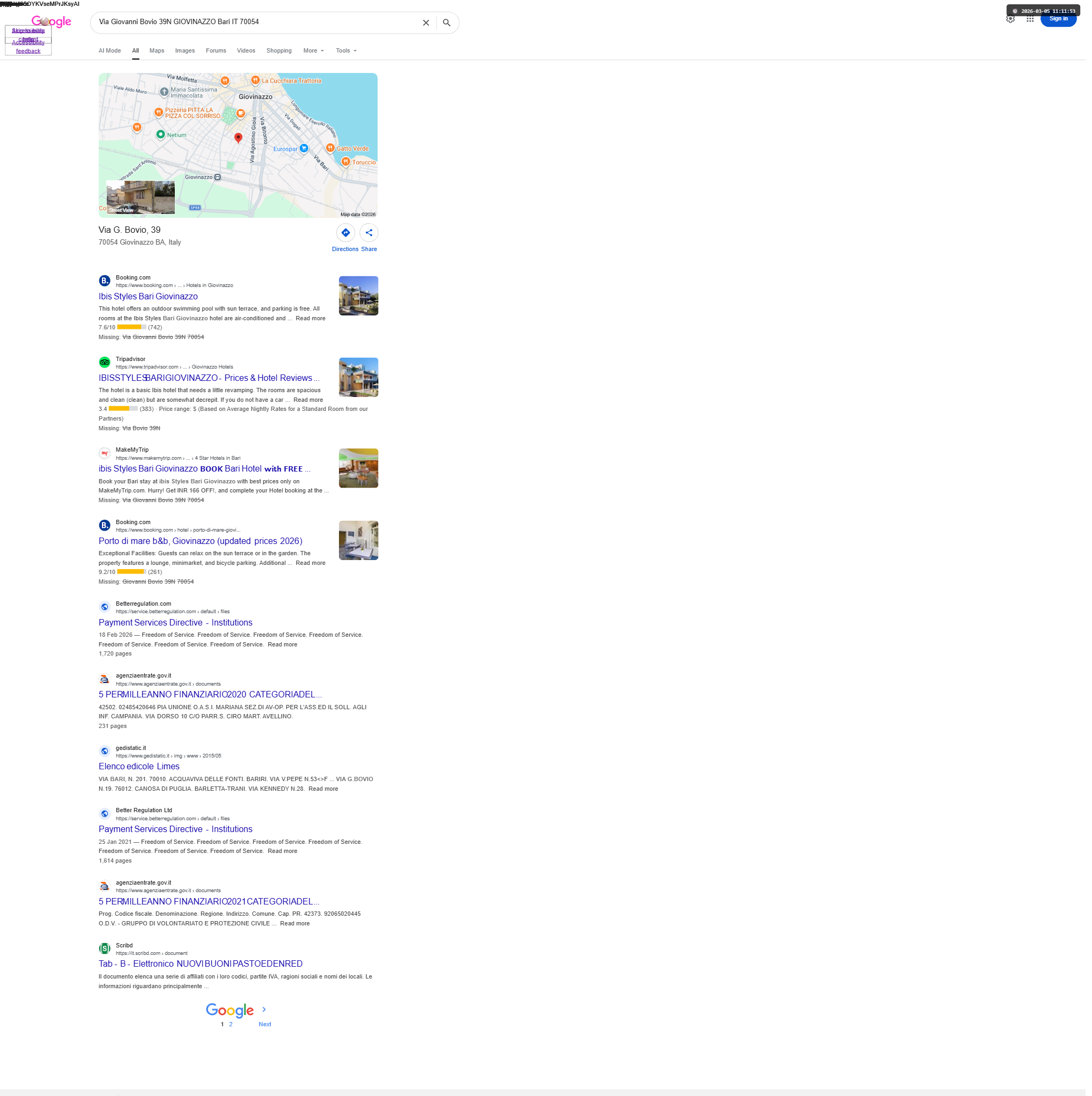Screen dimensions: 1092x1096
Task: Click the Share icon button
Action: [371, 234]
